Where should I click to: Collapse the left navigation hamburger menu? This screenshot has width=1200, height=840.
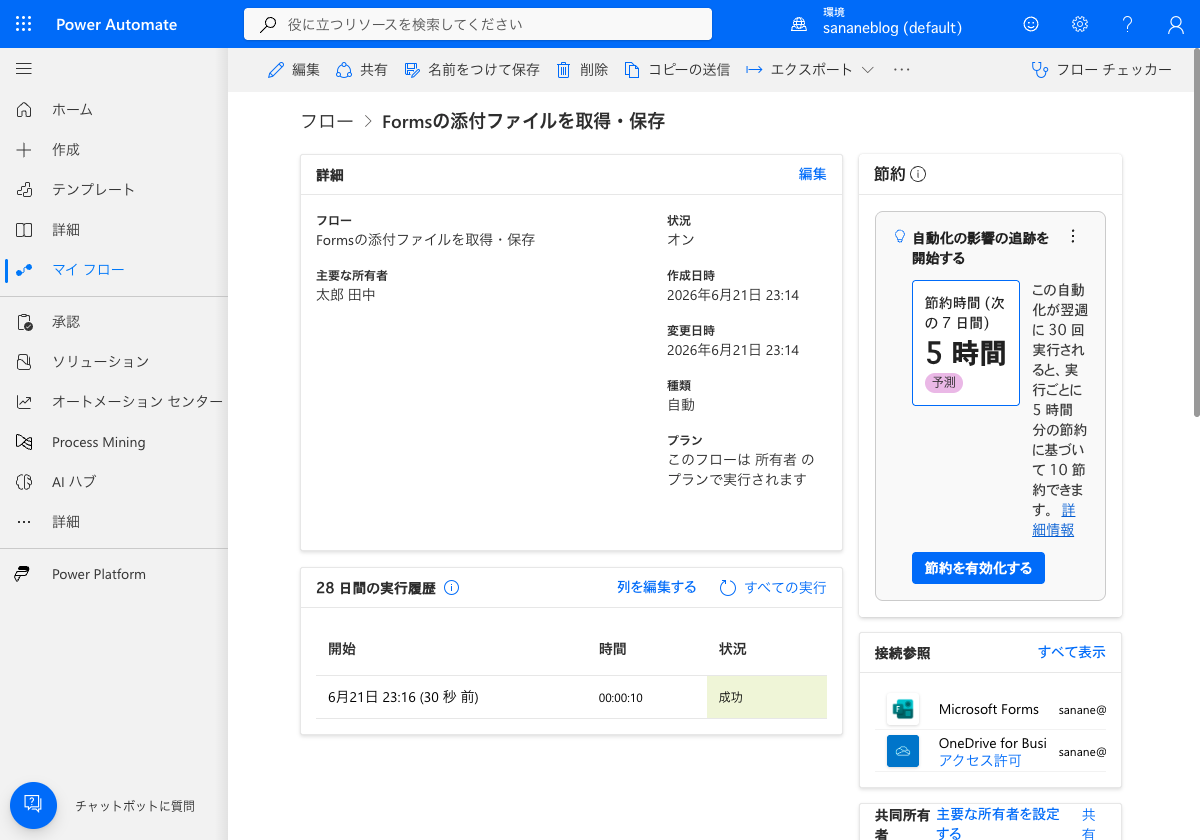24,69
